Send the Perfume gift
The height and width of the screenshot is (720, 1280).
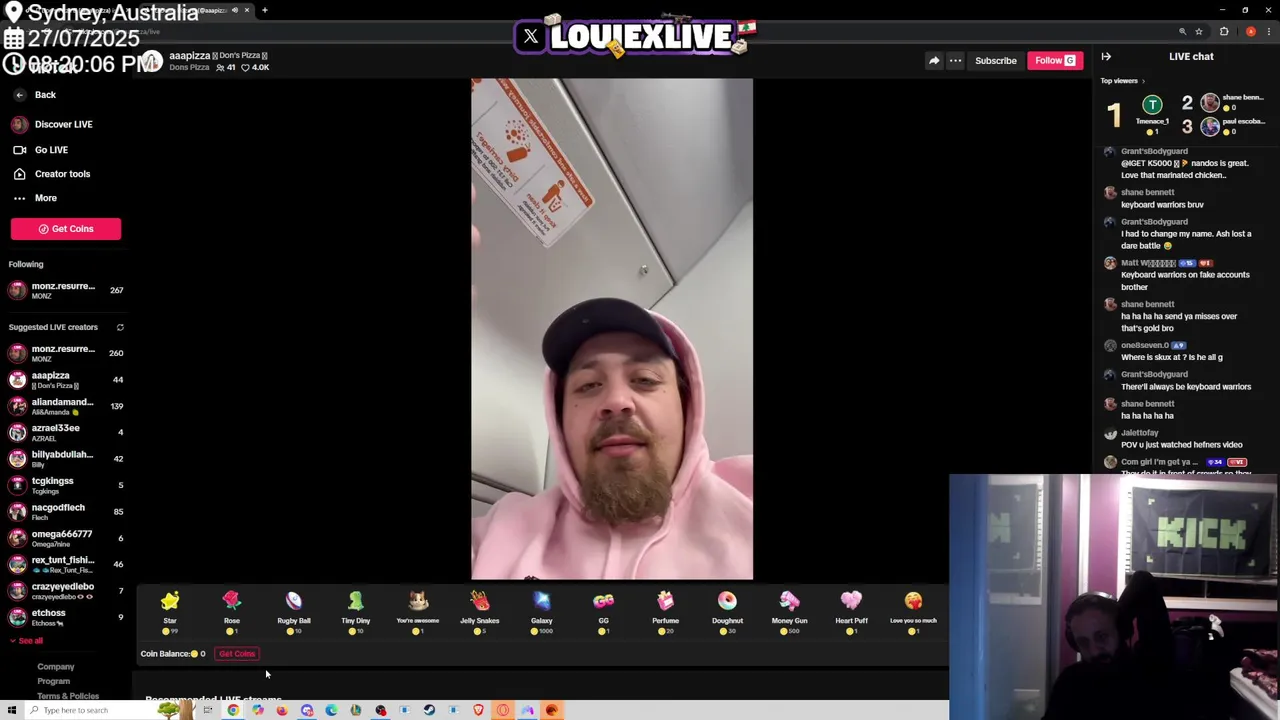pos(666,612)
